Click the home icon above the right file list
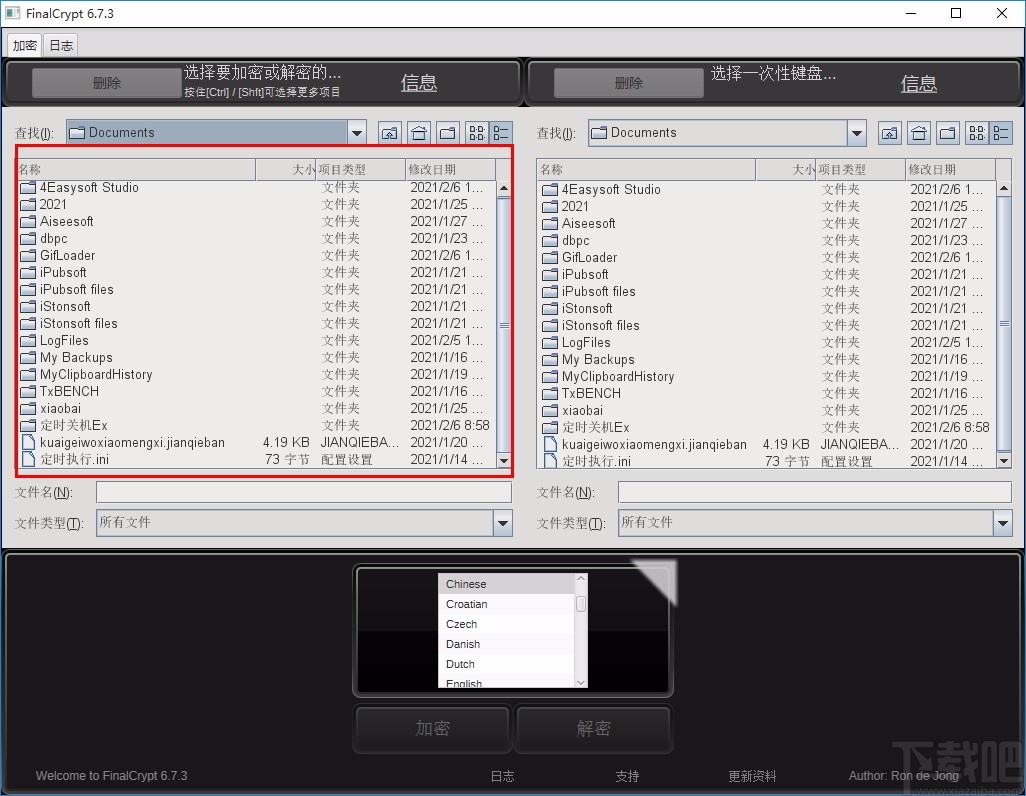This screenshot has width=1026, height=796. click(918, 132)
